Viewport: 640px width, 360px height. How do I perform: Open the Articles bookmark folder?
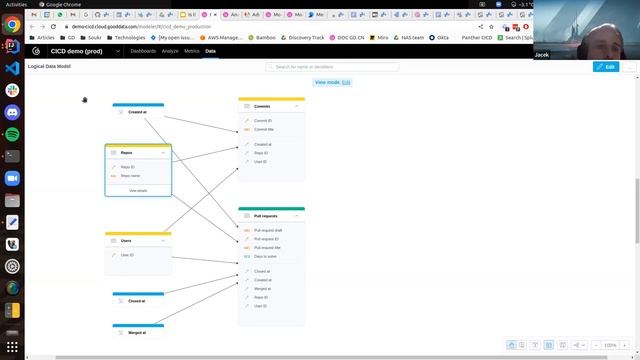(x=42, y=38)
